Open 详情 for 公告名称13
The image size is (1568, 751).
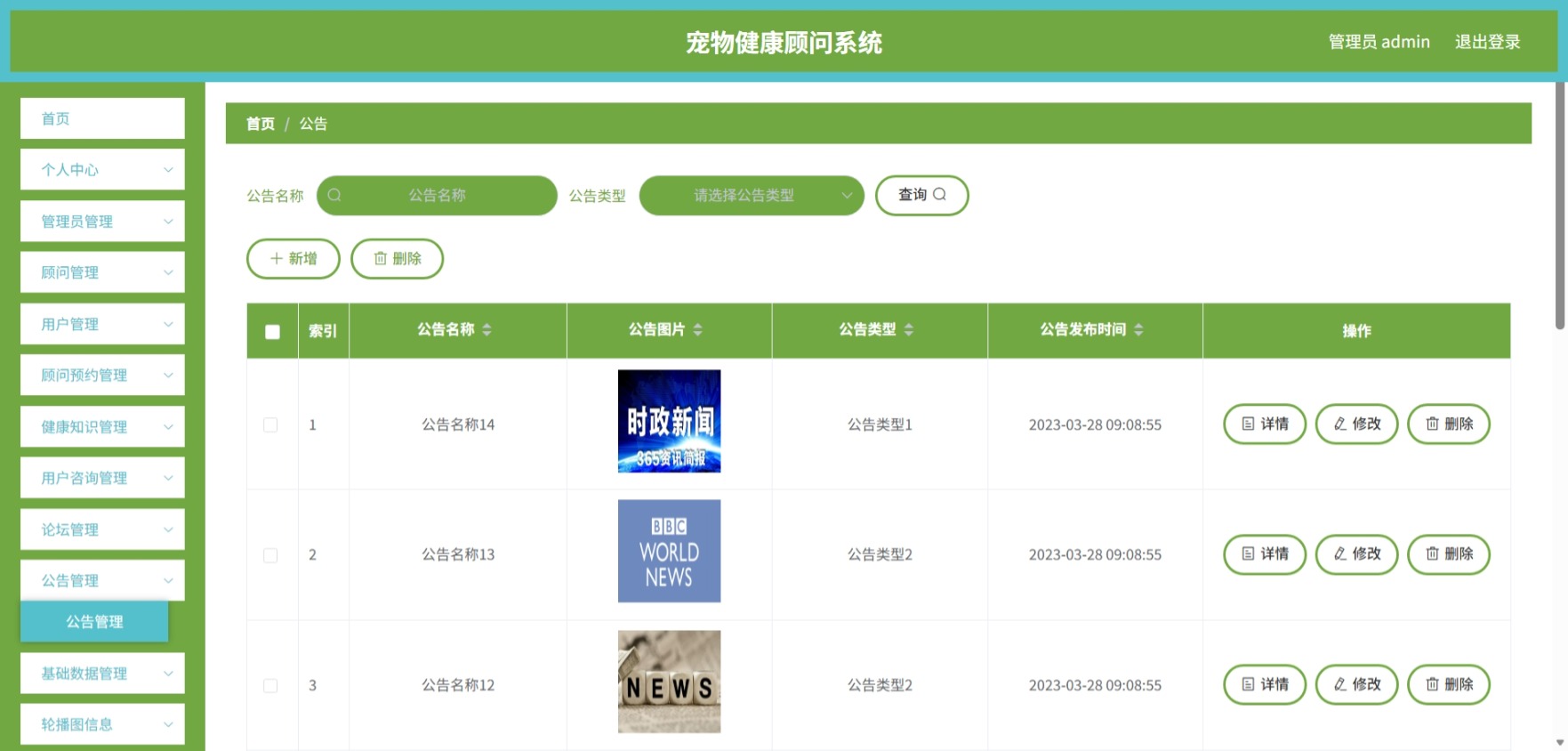click(x=1265, y=554)
